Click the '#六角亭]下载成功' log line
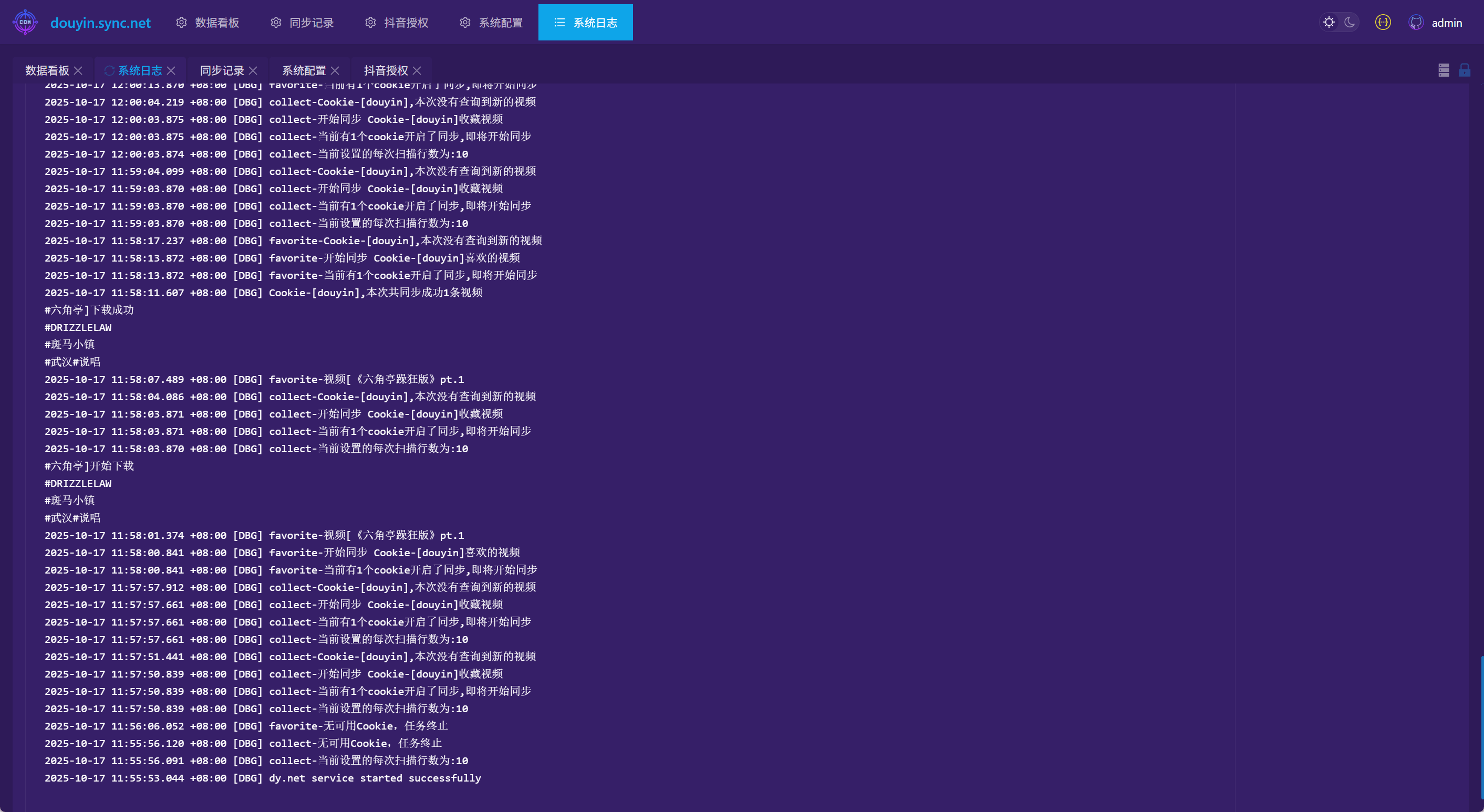 tap(89, 310)
